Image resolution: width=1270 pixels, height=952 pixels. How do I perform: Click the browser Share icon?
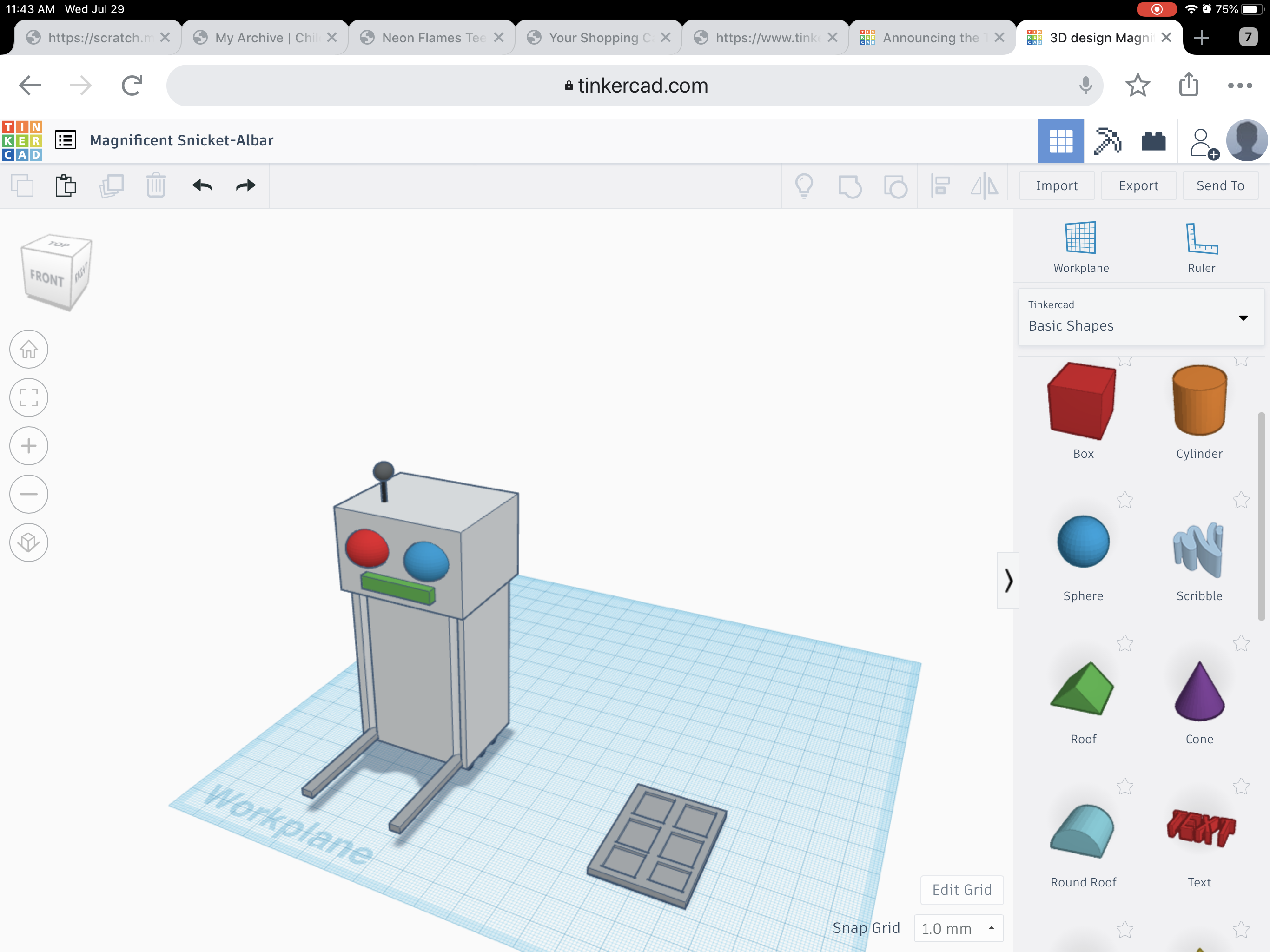pos(1189,85)
